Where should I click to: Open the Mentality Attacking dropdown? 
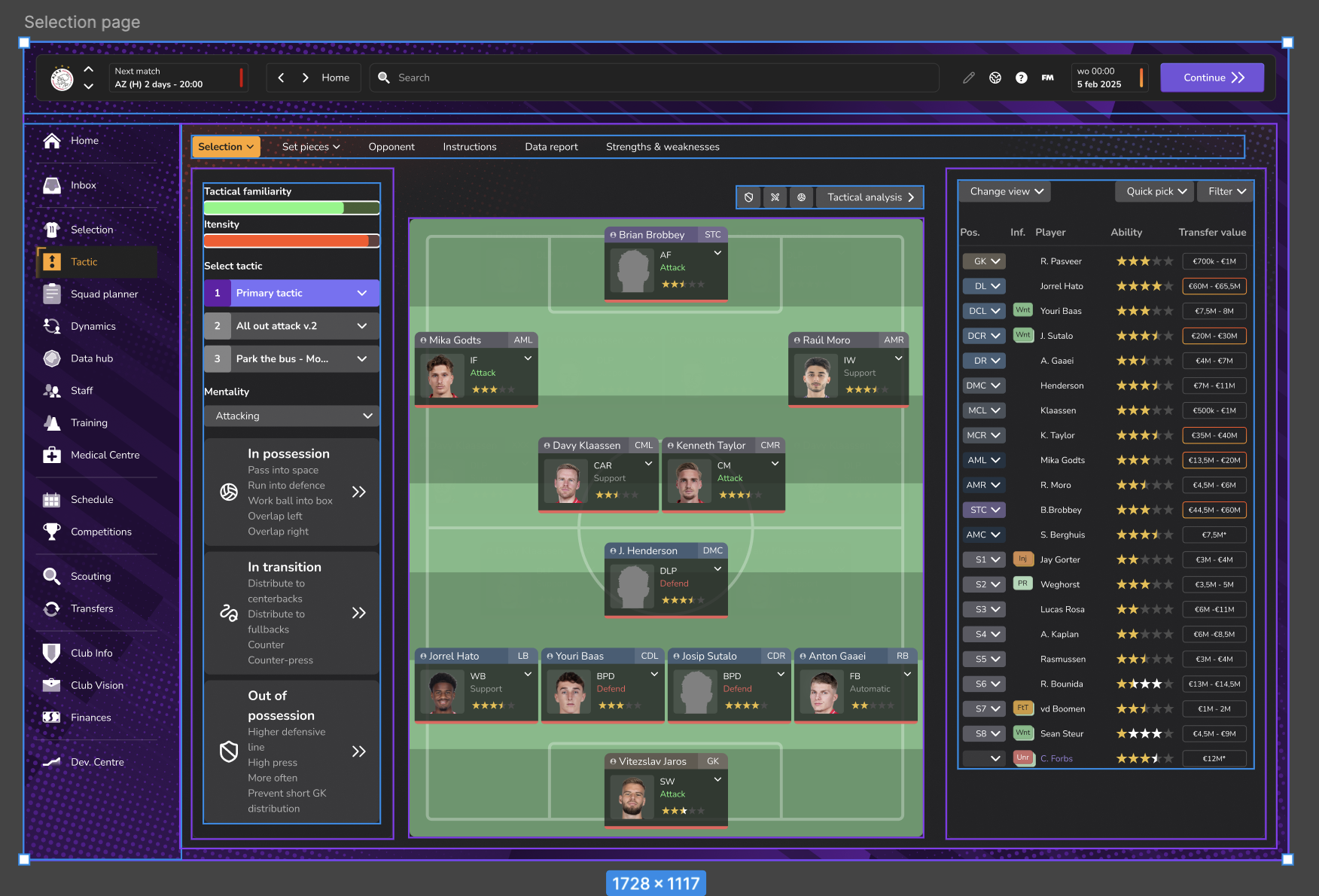coord(291,416)
